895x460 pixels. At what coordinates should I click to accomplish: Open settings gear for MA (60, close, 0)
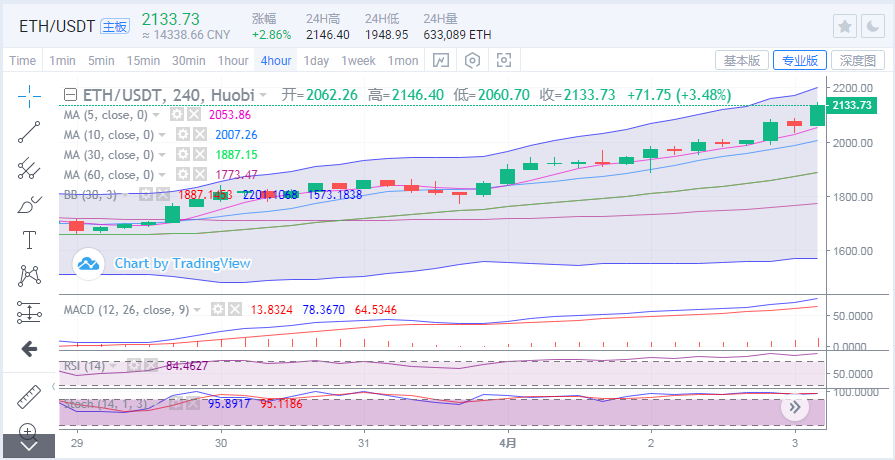pos(182,175)
